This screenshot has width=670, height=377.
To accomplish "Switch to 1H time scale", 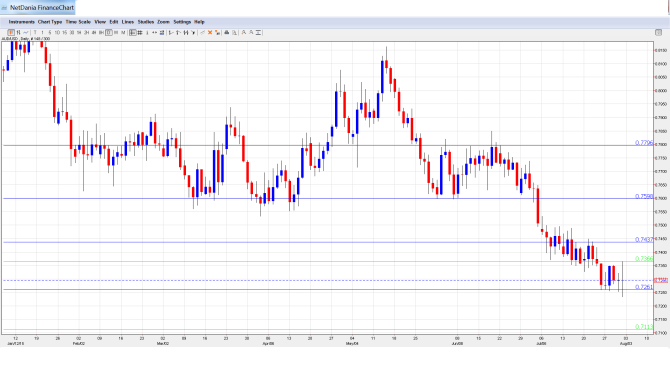I will click(79, 32).
